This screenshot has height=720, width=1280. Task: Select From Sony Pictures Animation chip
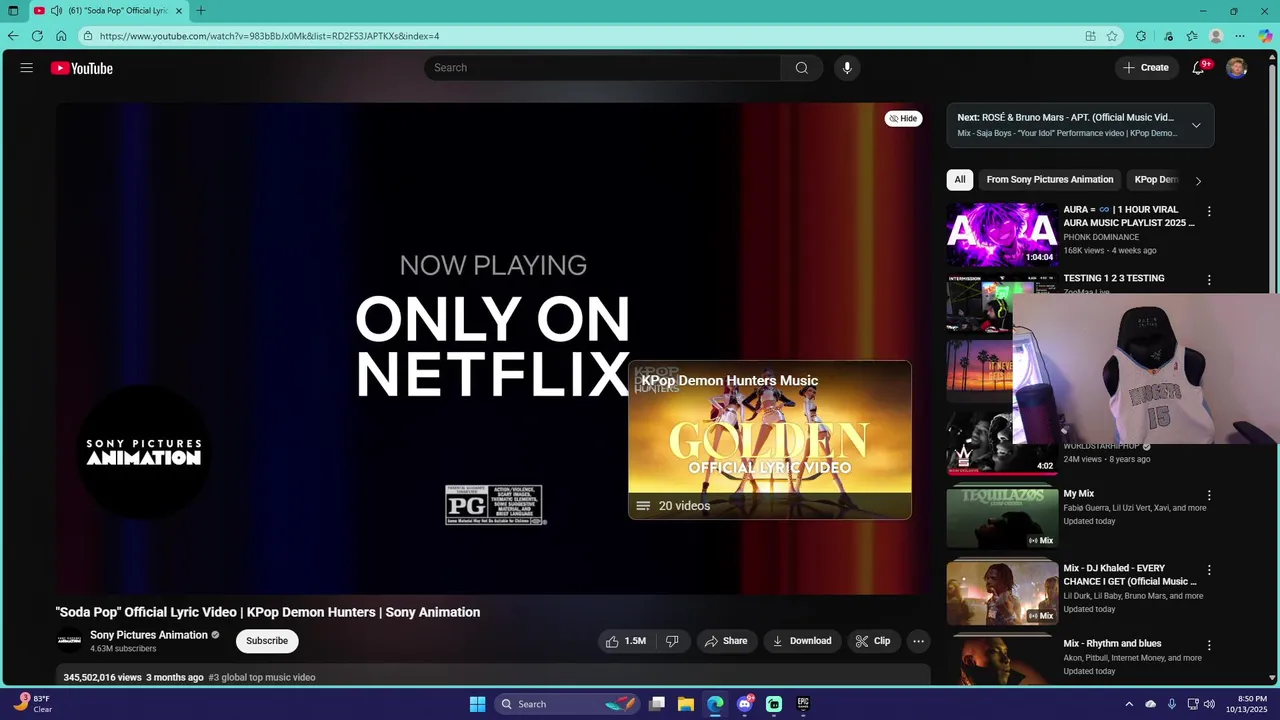coord(1050,180)
